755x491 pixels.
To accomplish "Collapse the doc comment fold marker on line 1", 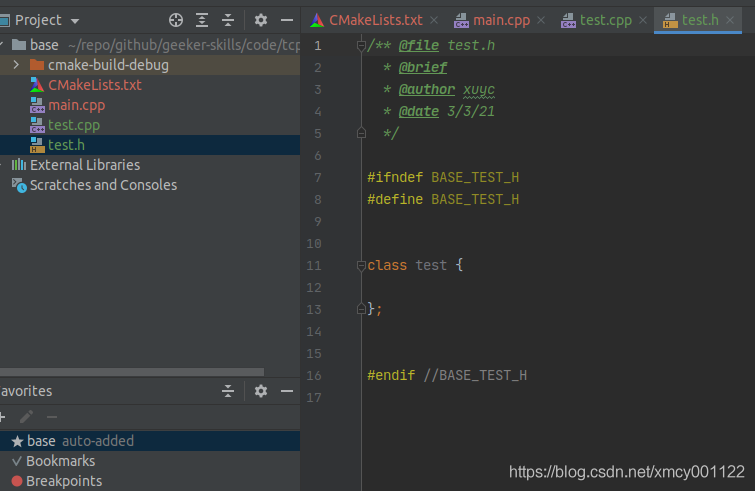I will 361,46.
